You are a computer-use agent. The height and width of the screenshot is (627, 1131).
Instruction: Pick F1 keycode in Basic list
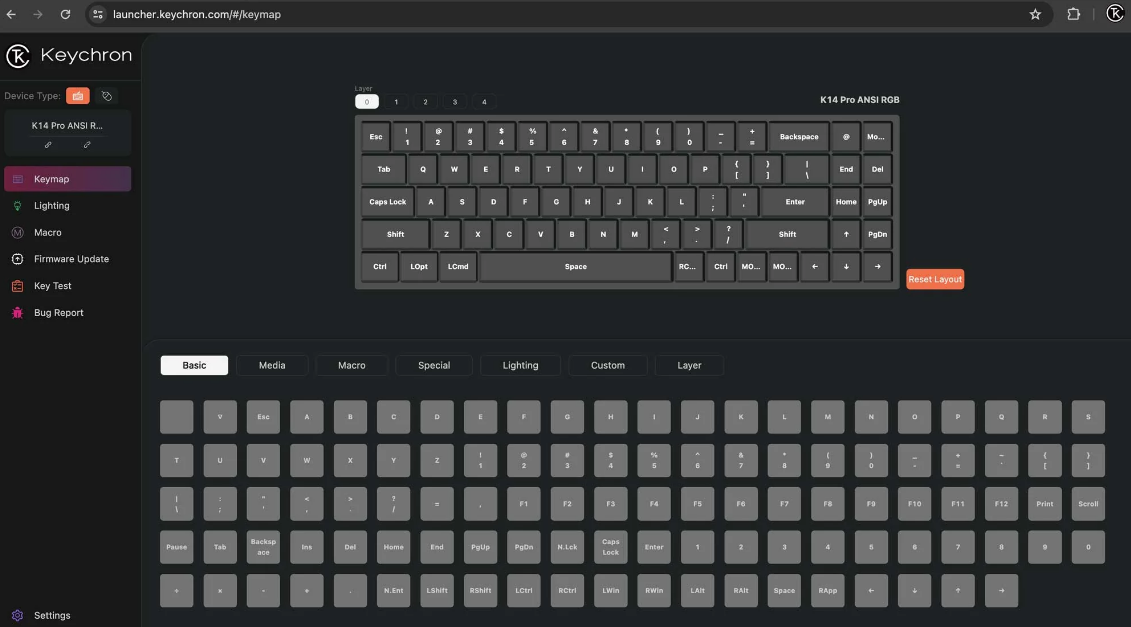524,504
